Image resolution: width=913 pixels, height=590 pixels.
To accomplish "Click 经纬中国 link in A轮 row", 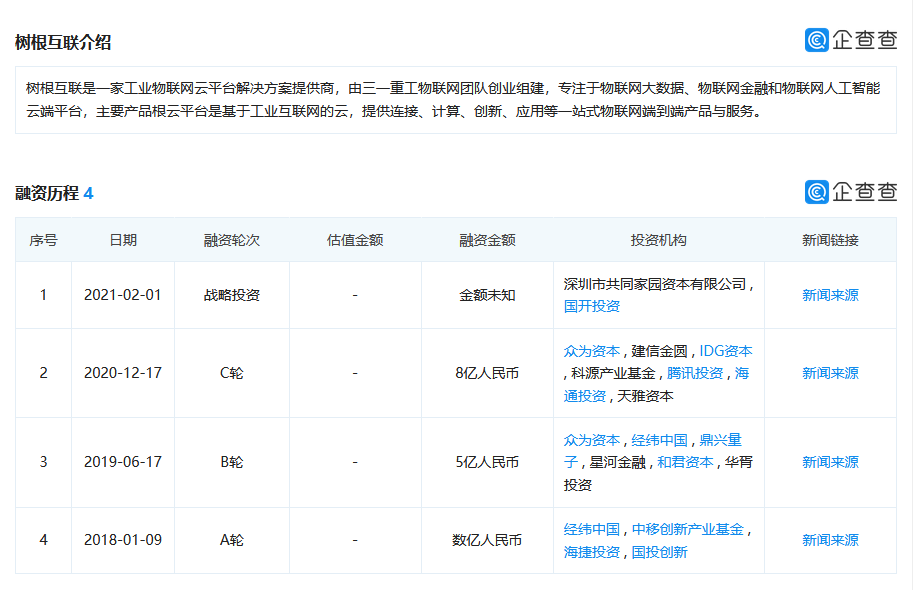I will click(592, 529).
